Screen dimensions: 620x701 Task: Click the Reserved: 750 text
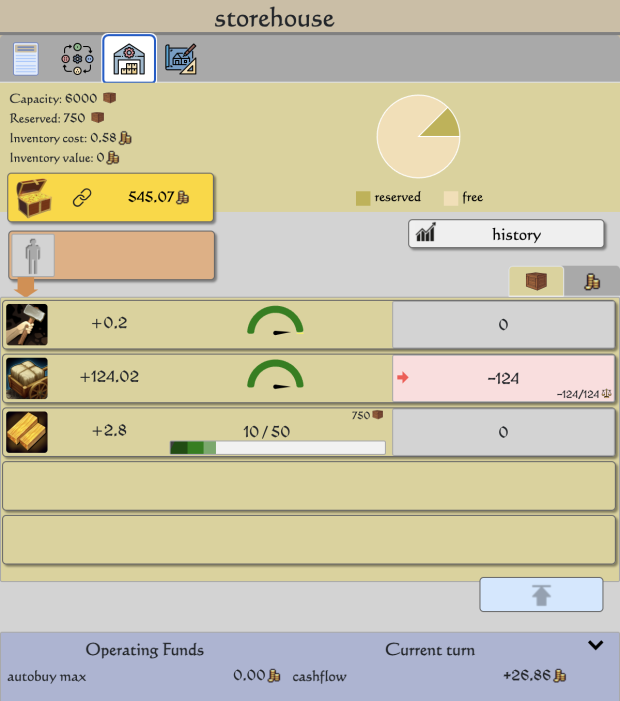47,118
